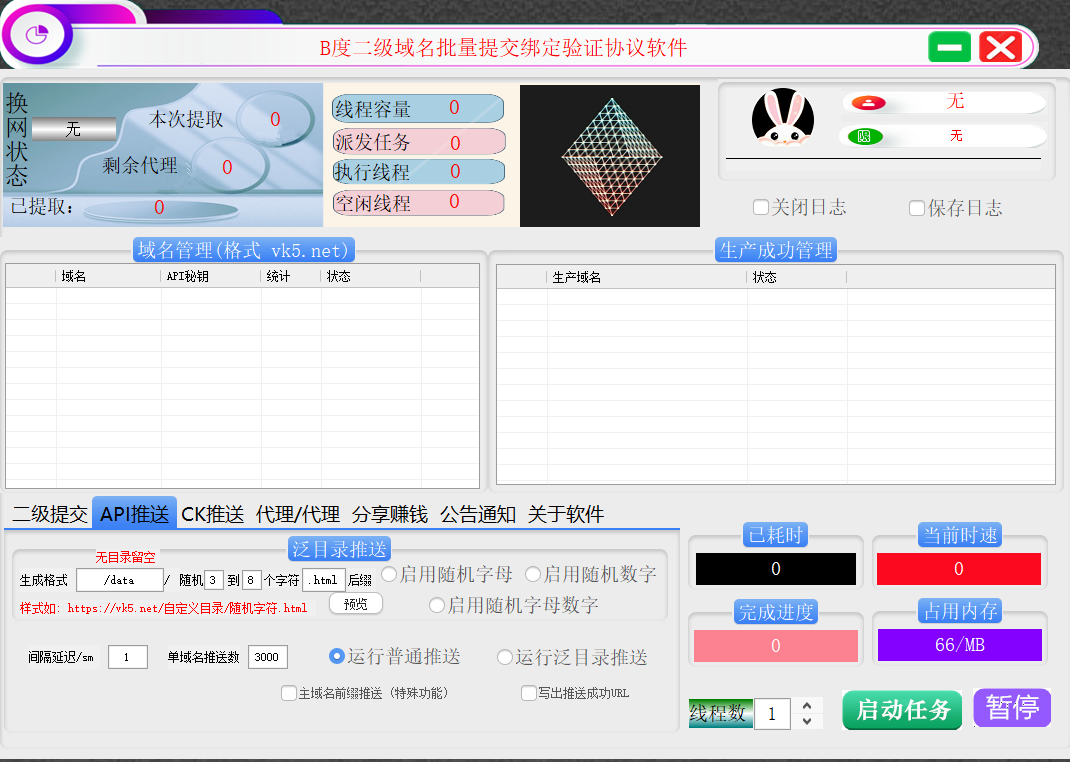Viewport: 1070px width, 762px height.
Task: Close the software with the red X
Action: [1000, 47]
